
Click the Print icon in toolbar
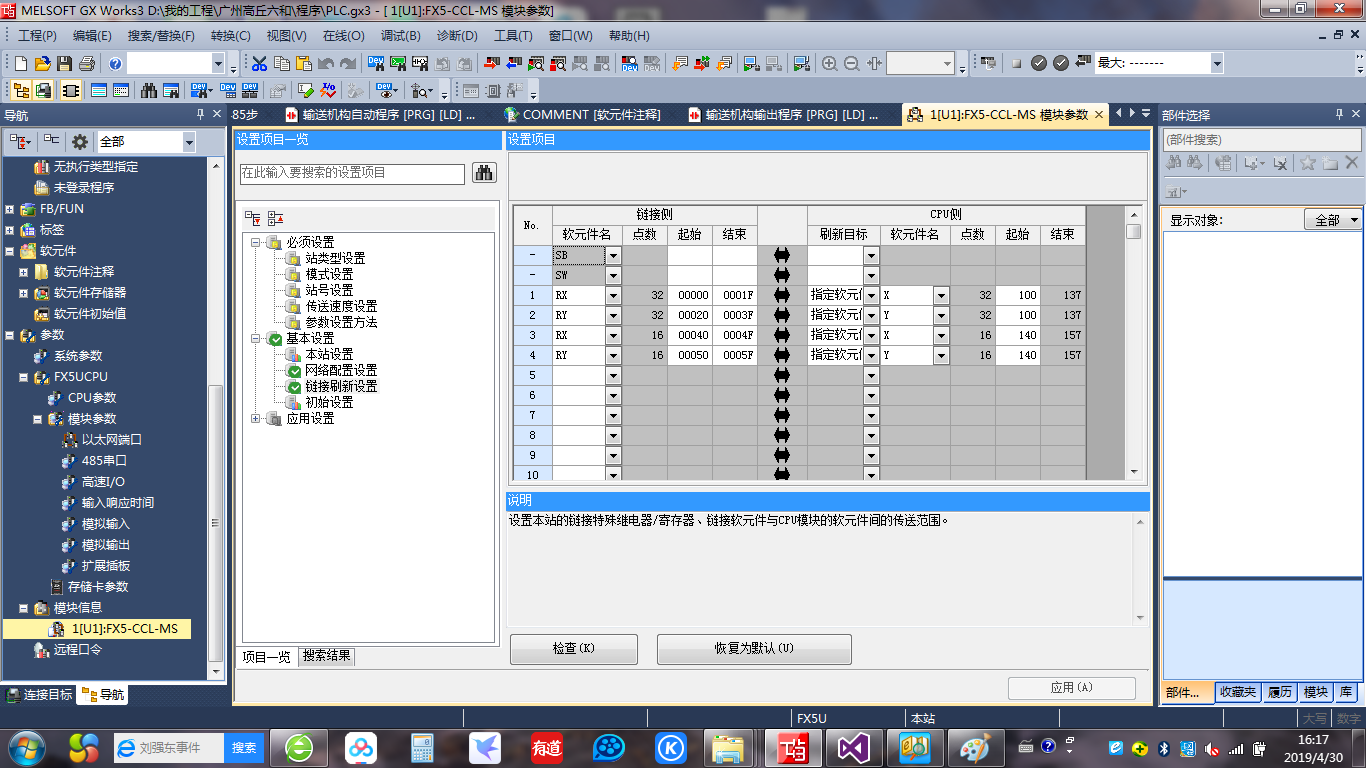[x=87, y=63]
